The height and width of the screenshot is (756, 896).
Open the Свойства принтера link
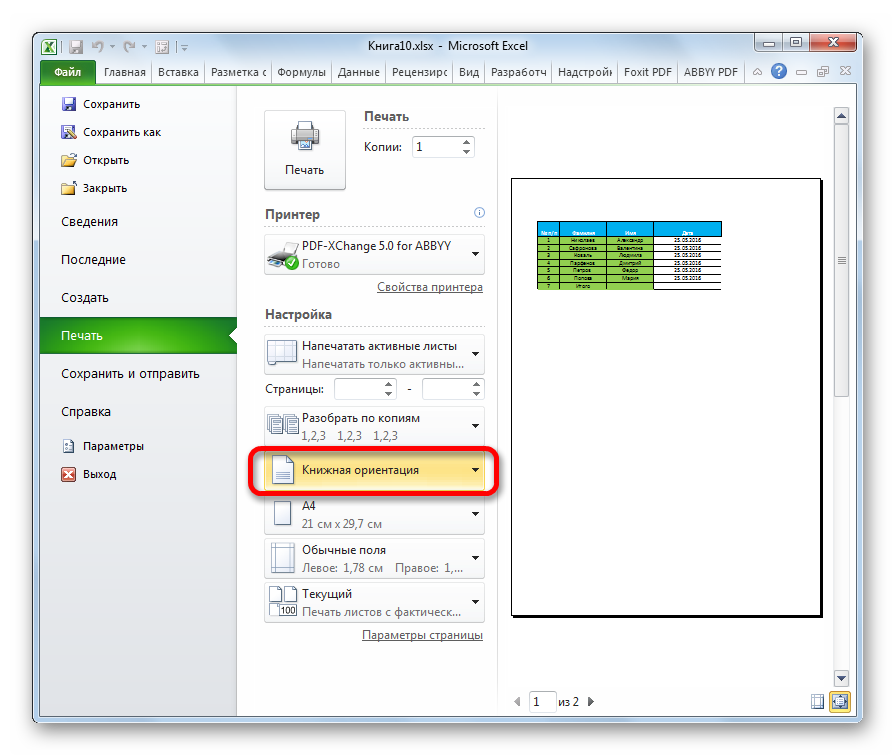tap(429, 287)
